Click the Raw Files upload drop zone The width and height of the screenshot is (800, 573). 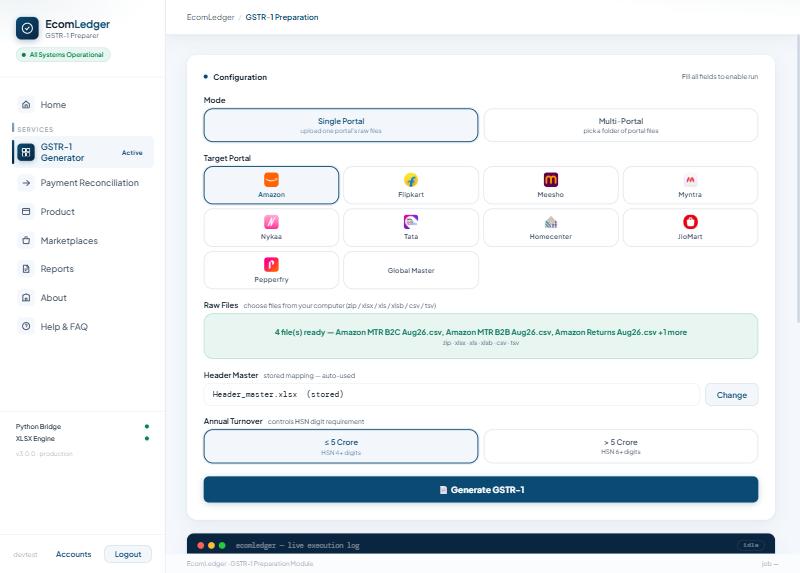(x=481, y=336)
